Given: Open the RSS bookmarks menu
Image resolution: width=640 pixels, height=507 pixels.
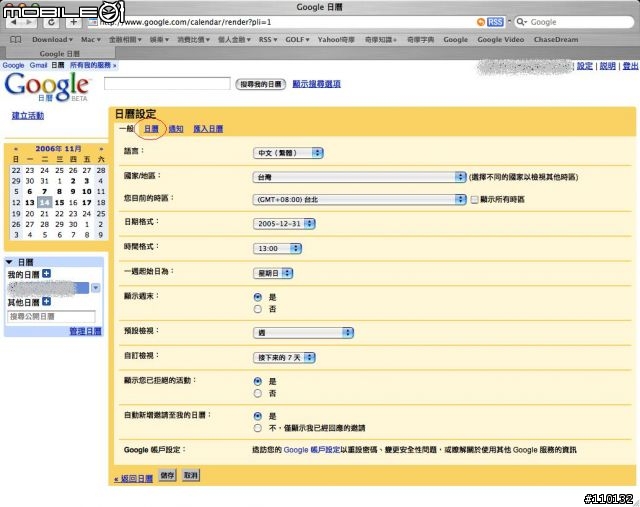Looking at the screenshot, I should (x=268, y=40).
